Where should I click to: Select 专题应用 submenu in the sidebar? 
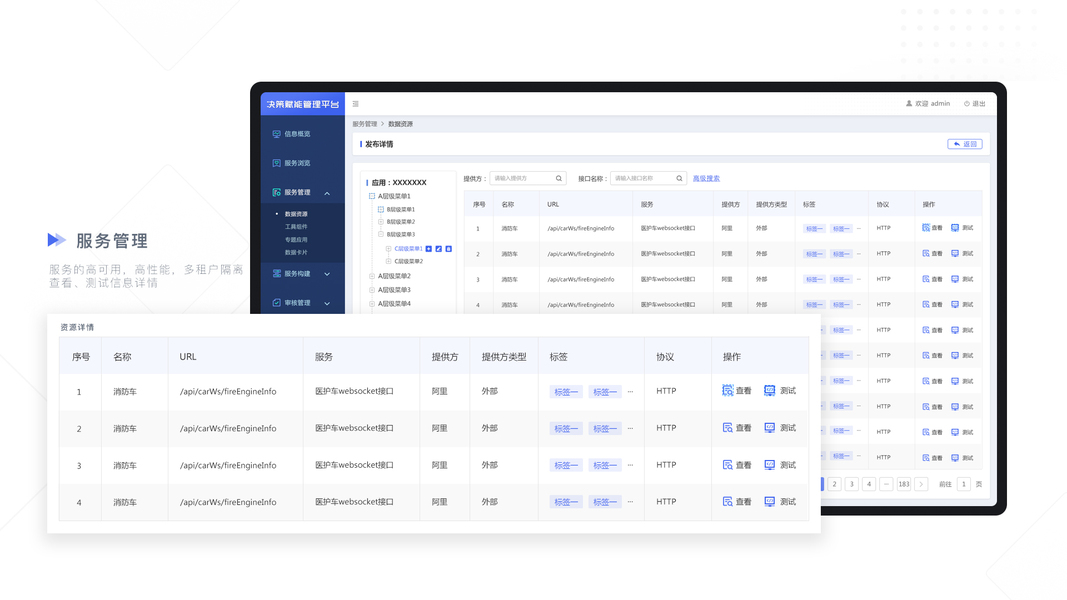pyautogui.click(x=296, y=239)
